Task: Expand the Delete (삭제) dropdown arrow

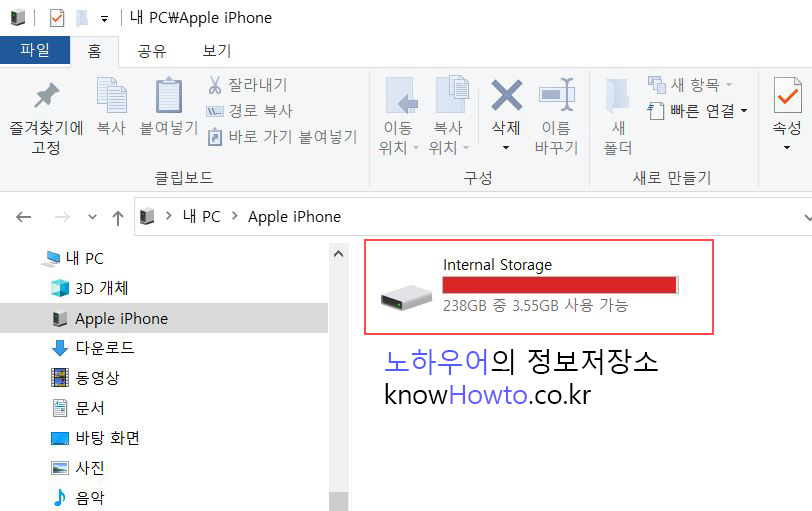Action: pyautogui.click(x=506, y=148)
